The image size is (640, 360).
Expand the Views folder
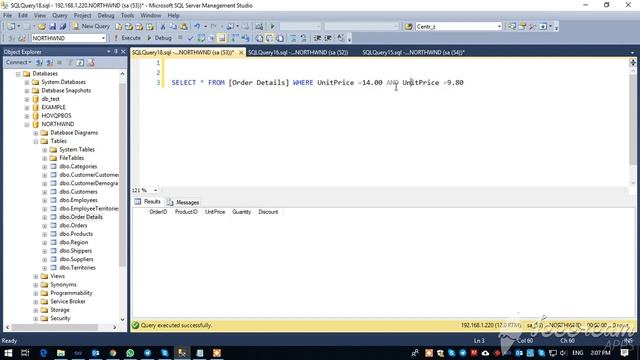coord(36,277)
